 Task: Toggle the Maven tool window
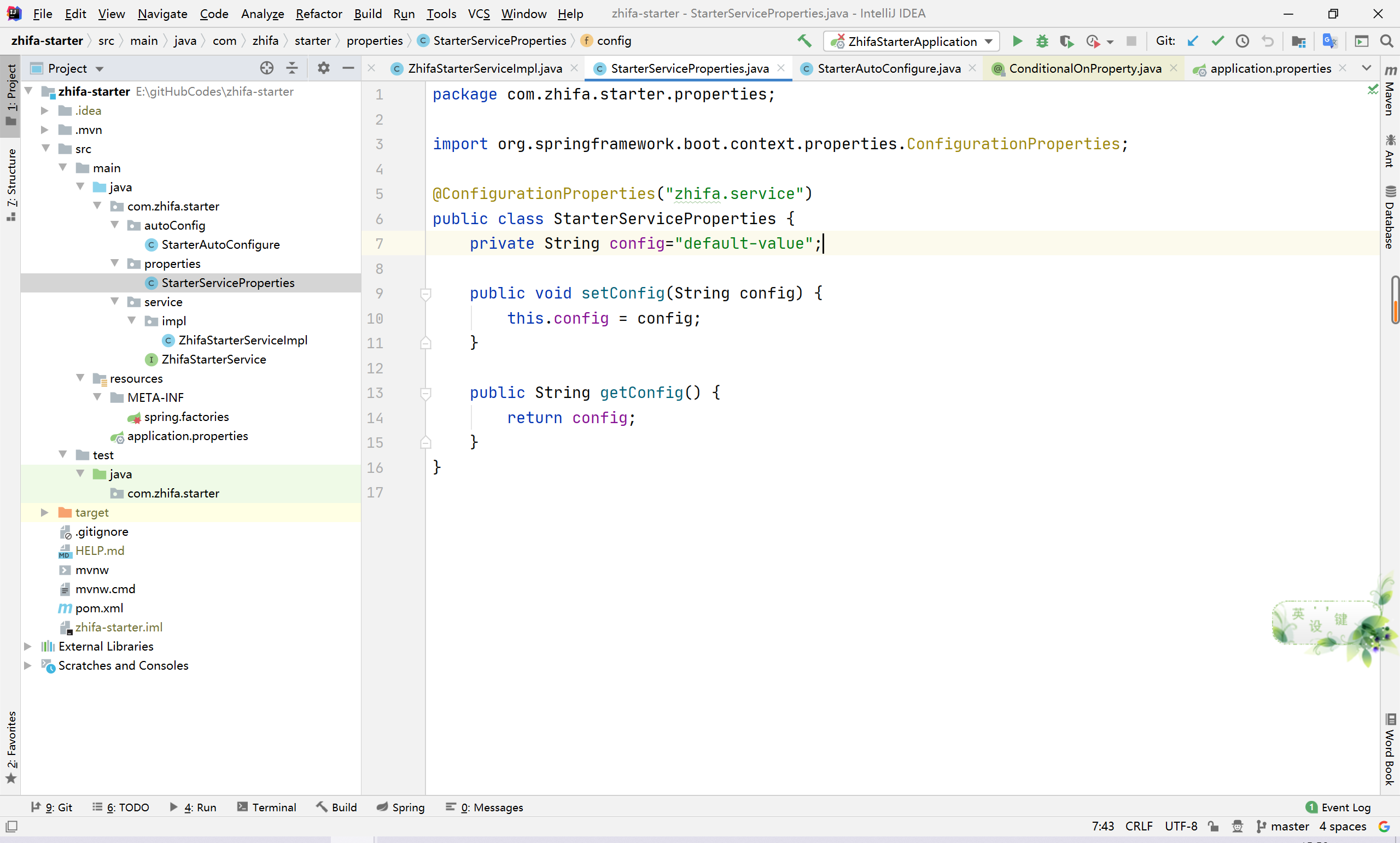click(x=1390, y=91)
